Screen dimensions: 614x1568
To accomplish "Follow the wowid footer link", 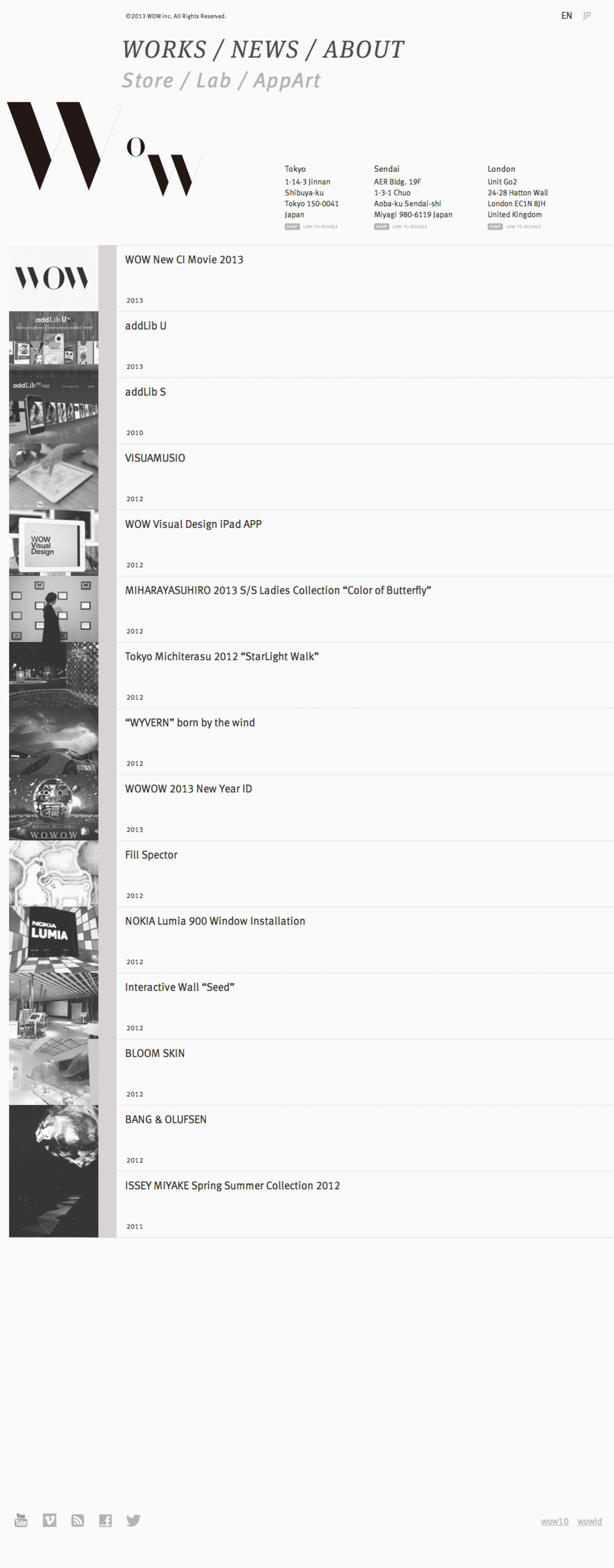I will 589,1521.
